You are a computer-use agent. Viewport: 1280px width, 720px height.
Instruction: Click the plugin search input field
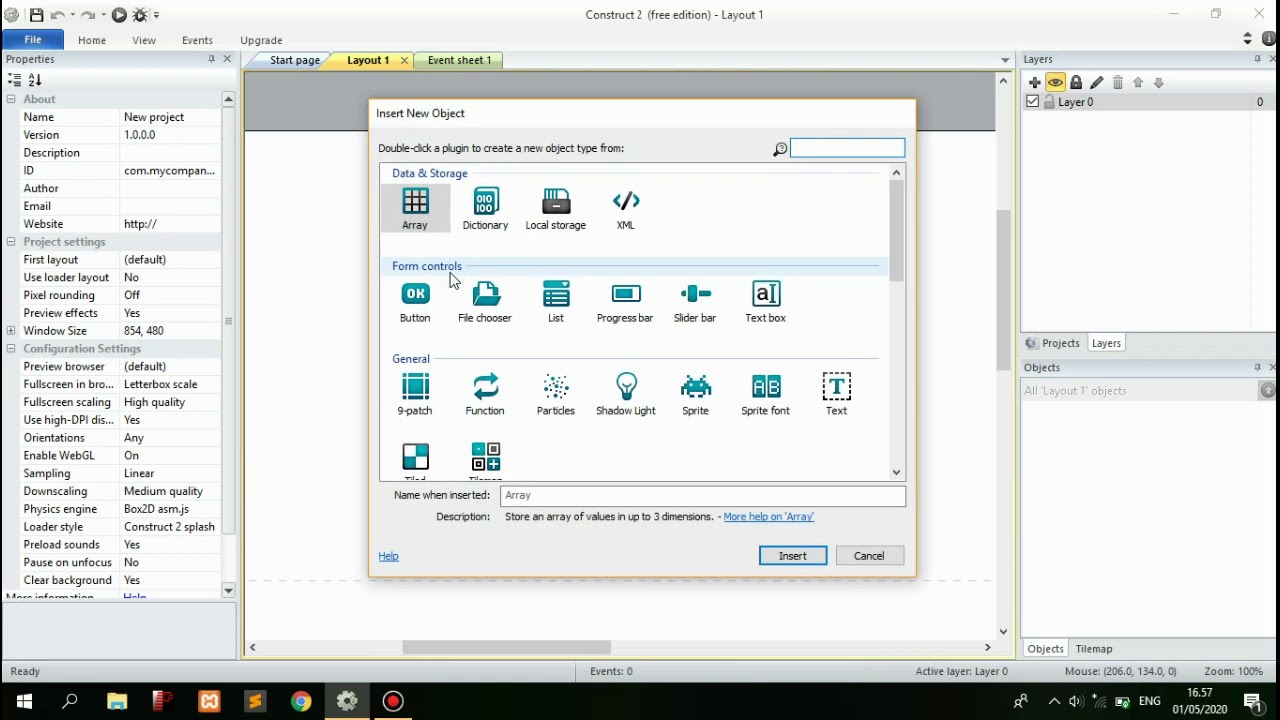[848, 149]
